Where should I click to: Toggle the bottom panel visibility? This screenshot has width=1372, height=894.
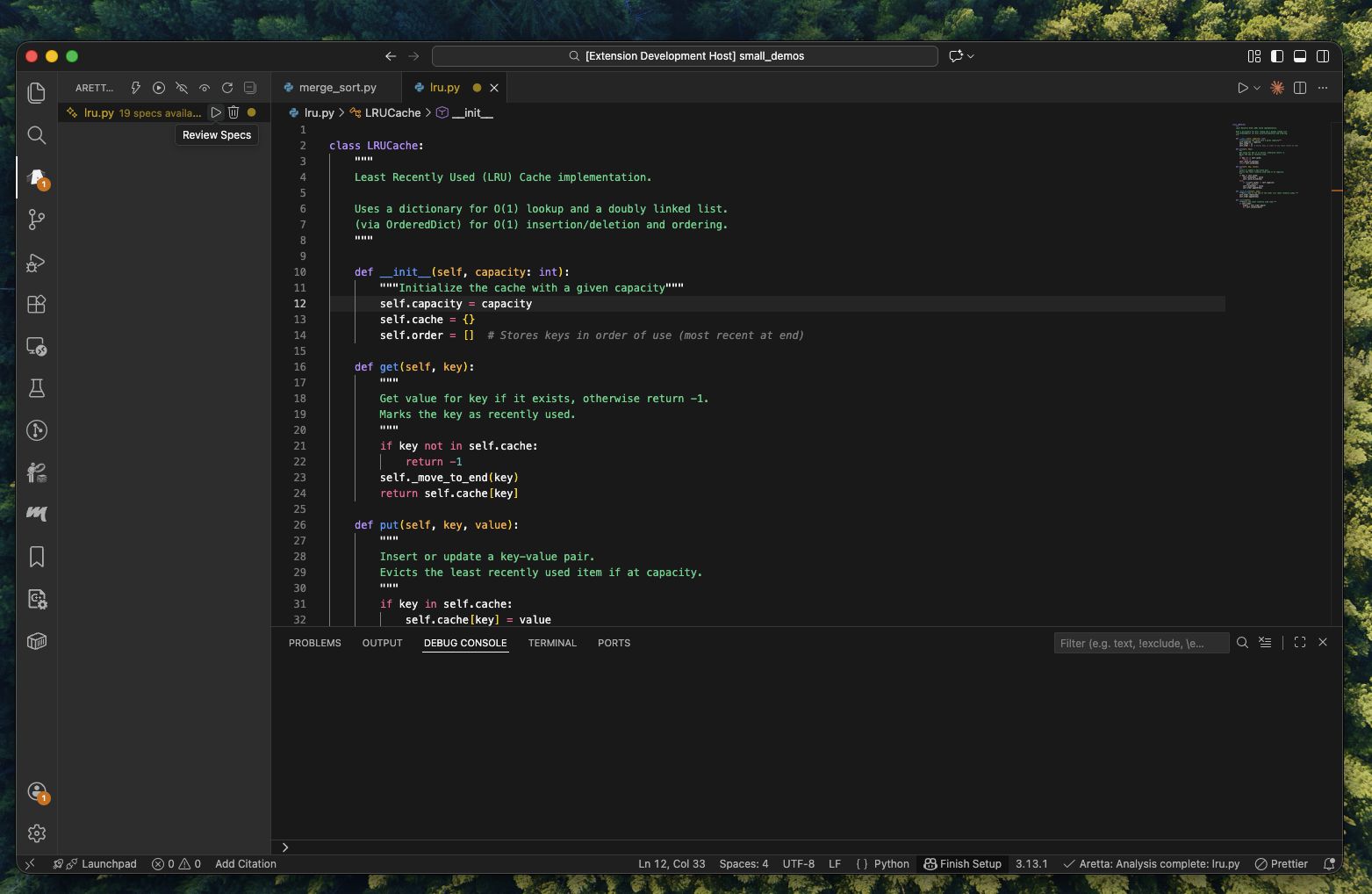(1300, 56)
